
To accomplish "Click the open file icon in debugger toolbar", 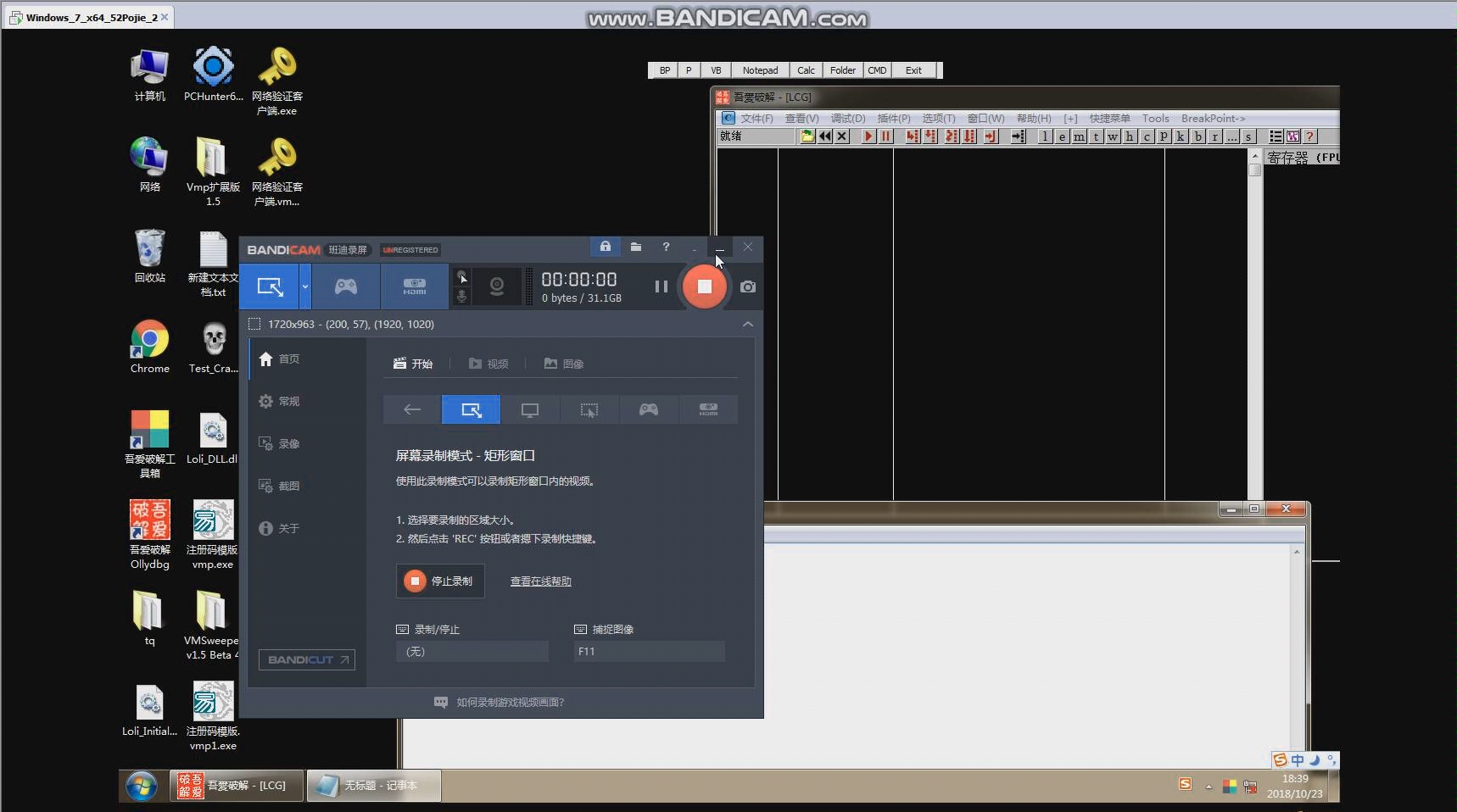I will (807, 136).
